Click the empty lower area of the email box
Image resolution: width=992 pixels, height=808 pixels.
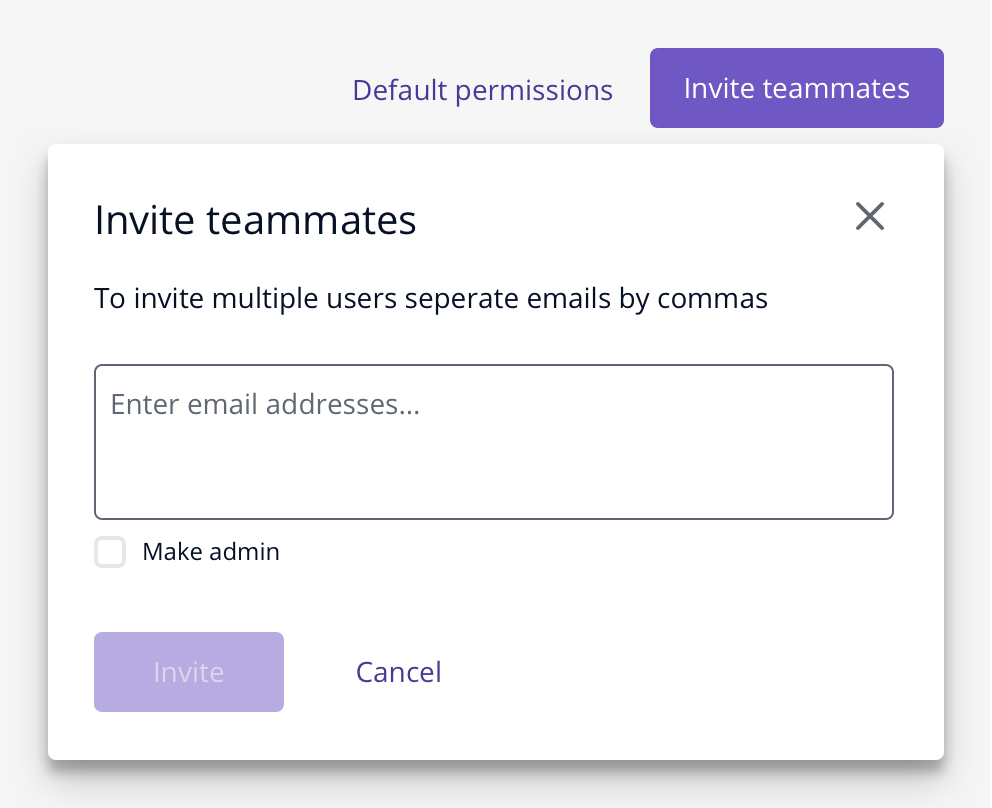point(494,475)
